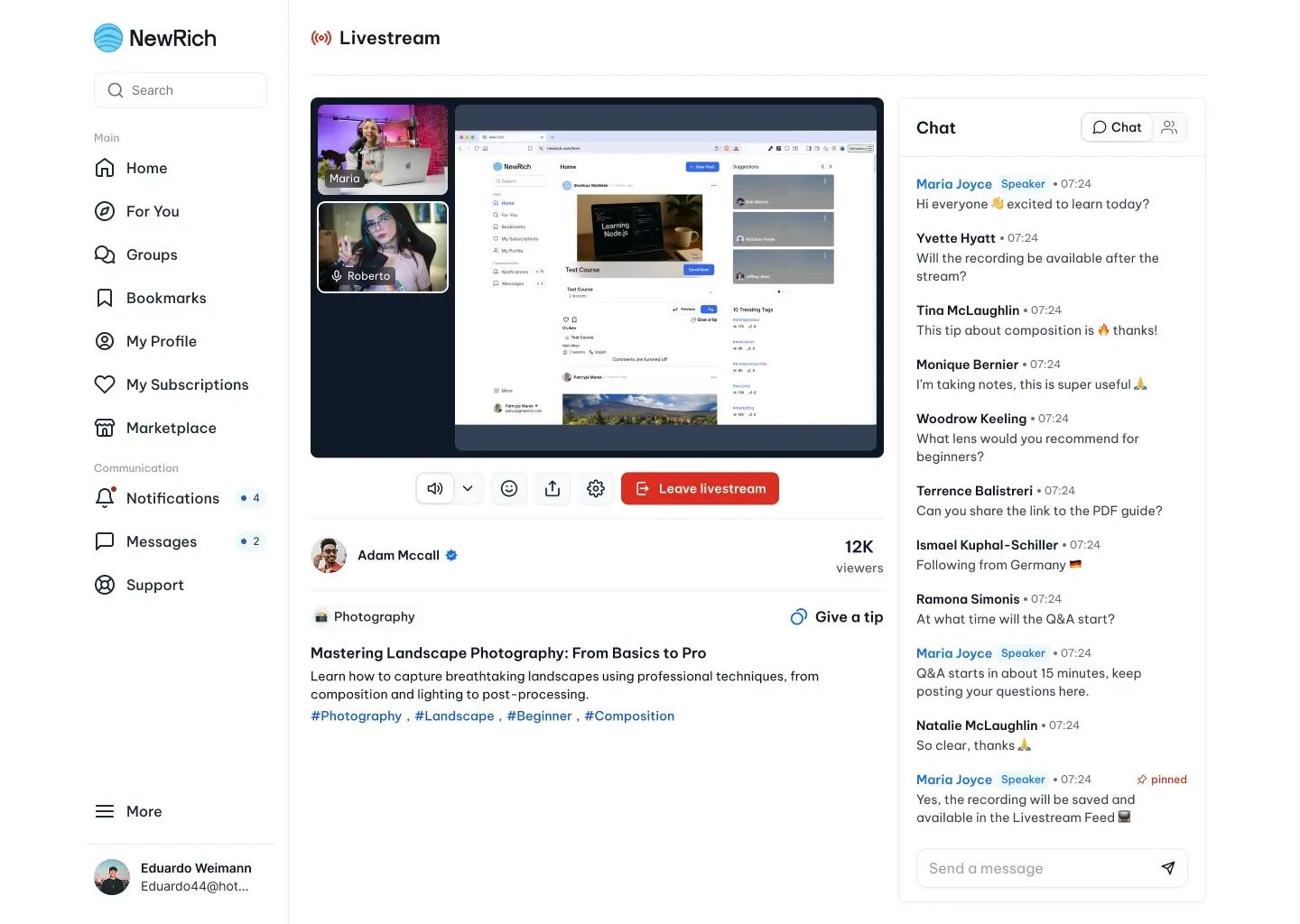
Task: Switch to the Chat tab
Action: pyautogui.click(x=1117, y=127)
